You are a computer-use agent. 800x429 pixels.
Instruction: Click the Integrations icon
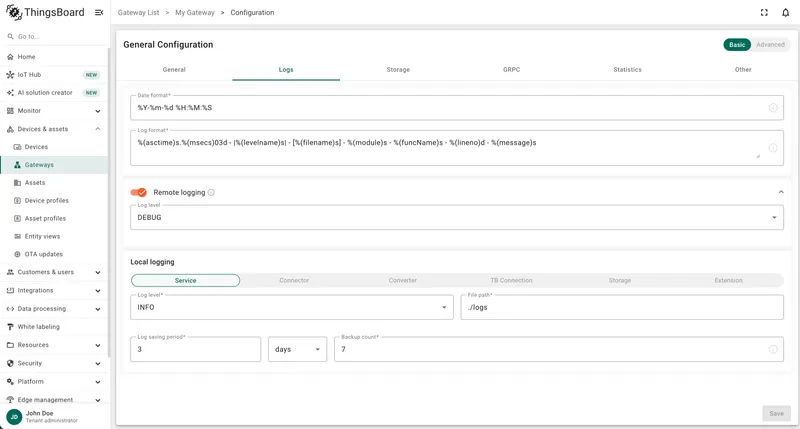pos(10,290)
